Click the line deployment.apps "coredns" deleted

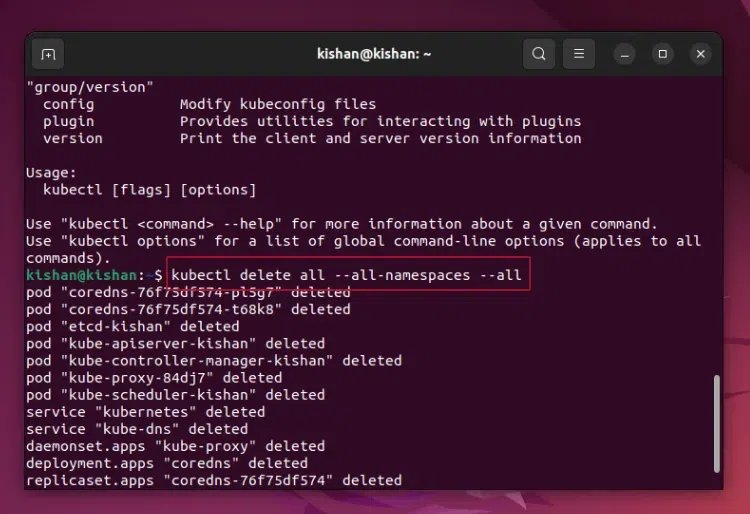point(167,463)
